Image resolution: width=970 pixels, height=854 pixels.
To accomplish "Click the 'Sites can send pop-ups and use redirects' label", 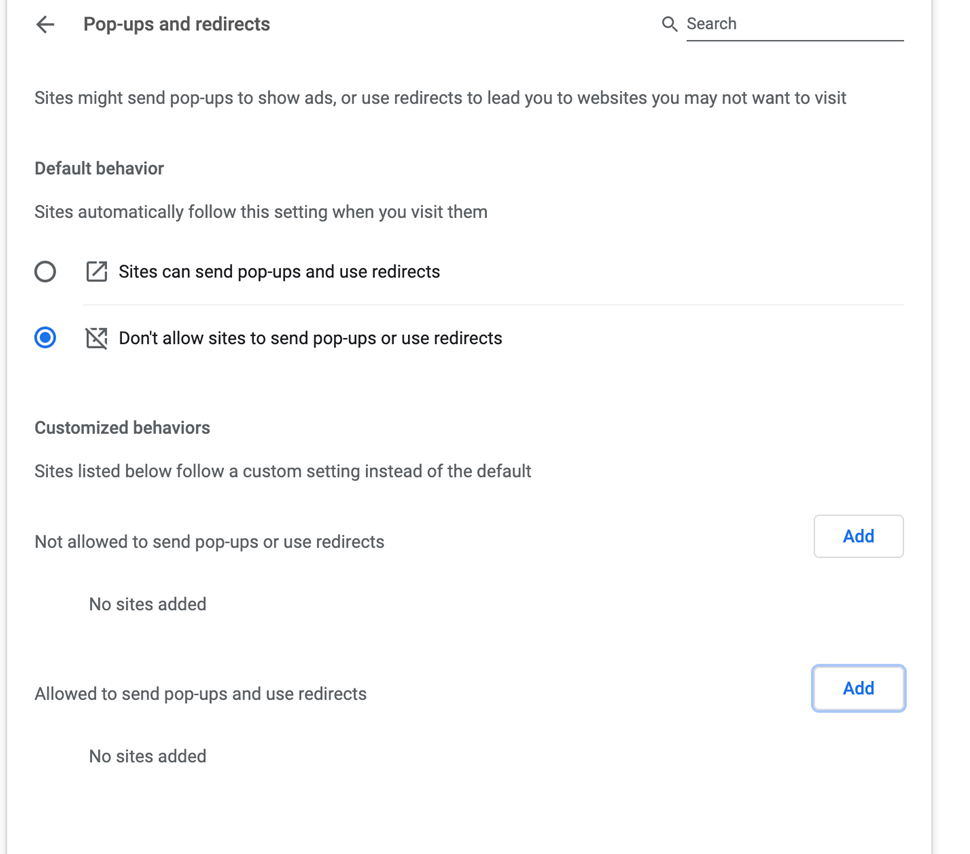I will point(279,272).
